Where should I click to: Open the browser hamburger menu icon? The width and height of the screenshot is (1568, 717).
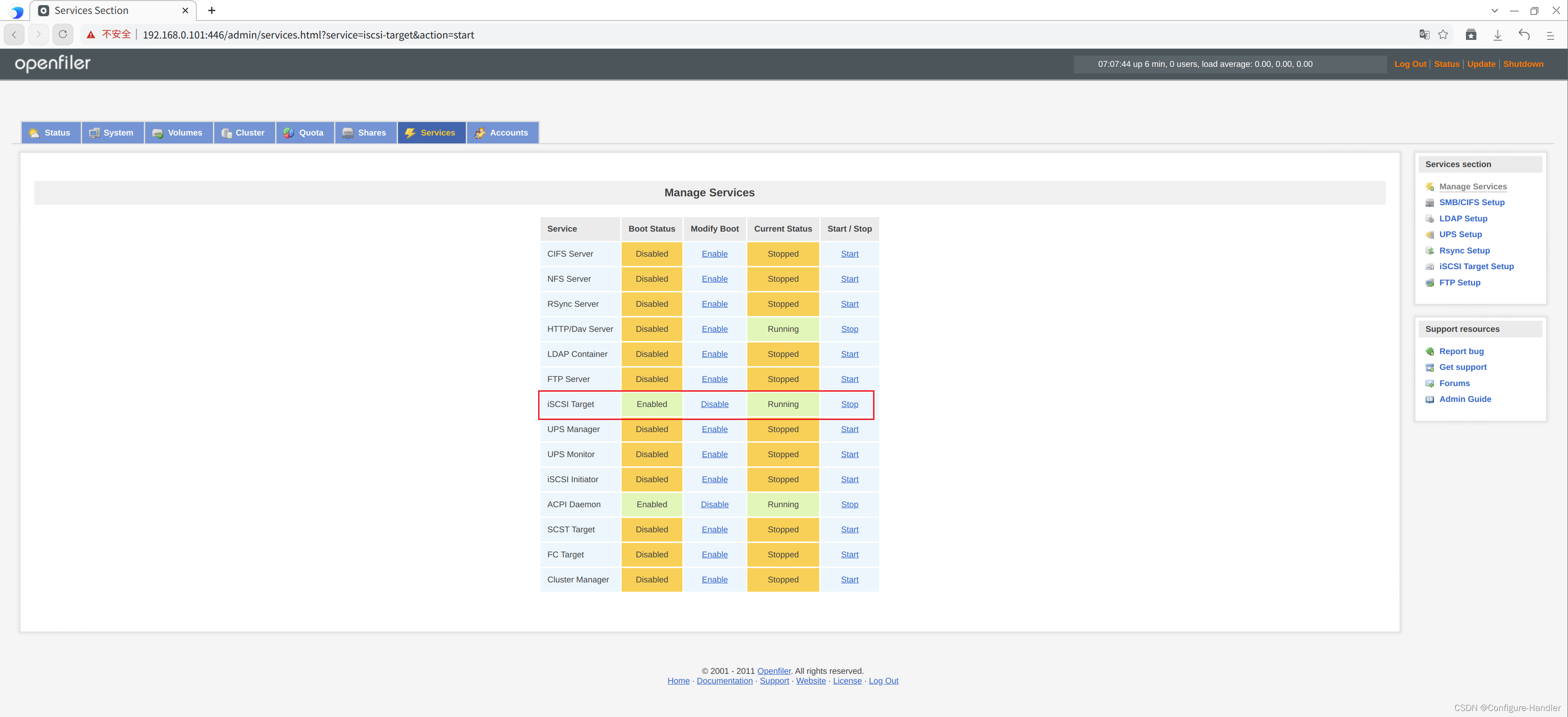pyautogui.click(x=1550, y=35)
